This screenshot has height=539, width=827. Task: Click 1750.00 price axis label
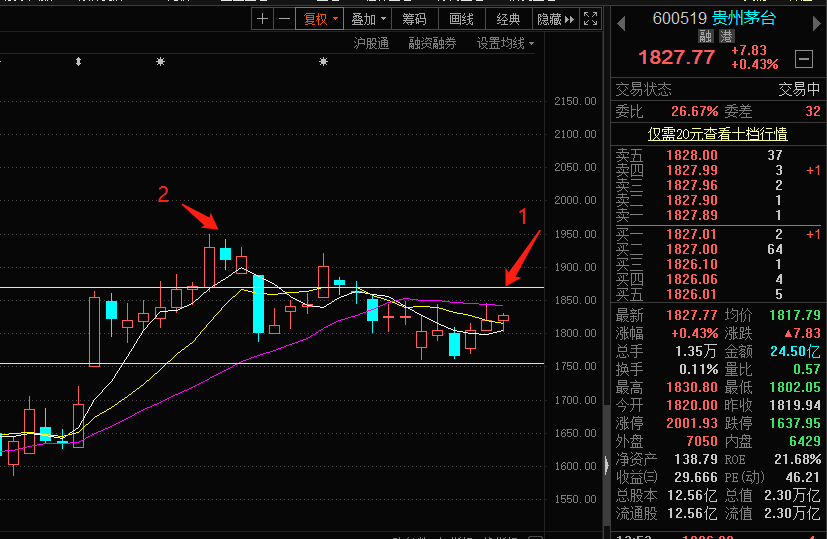pyautogui.click(x=575, y=366)
